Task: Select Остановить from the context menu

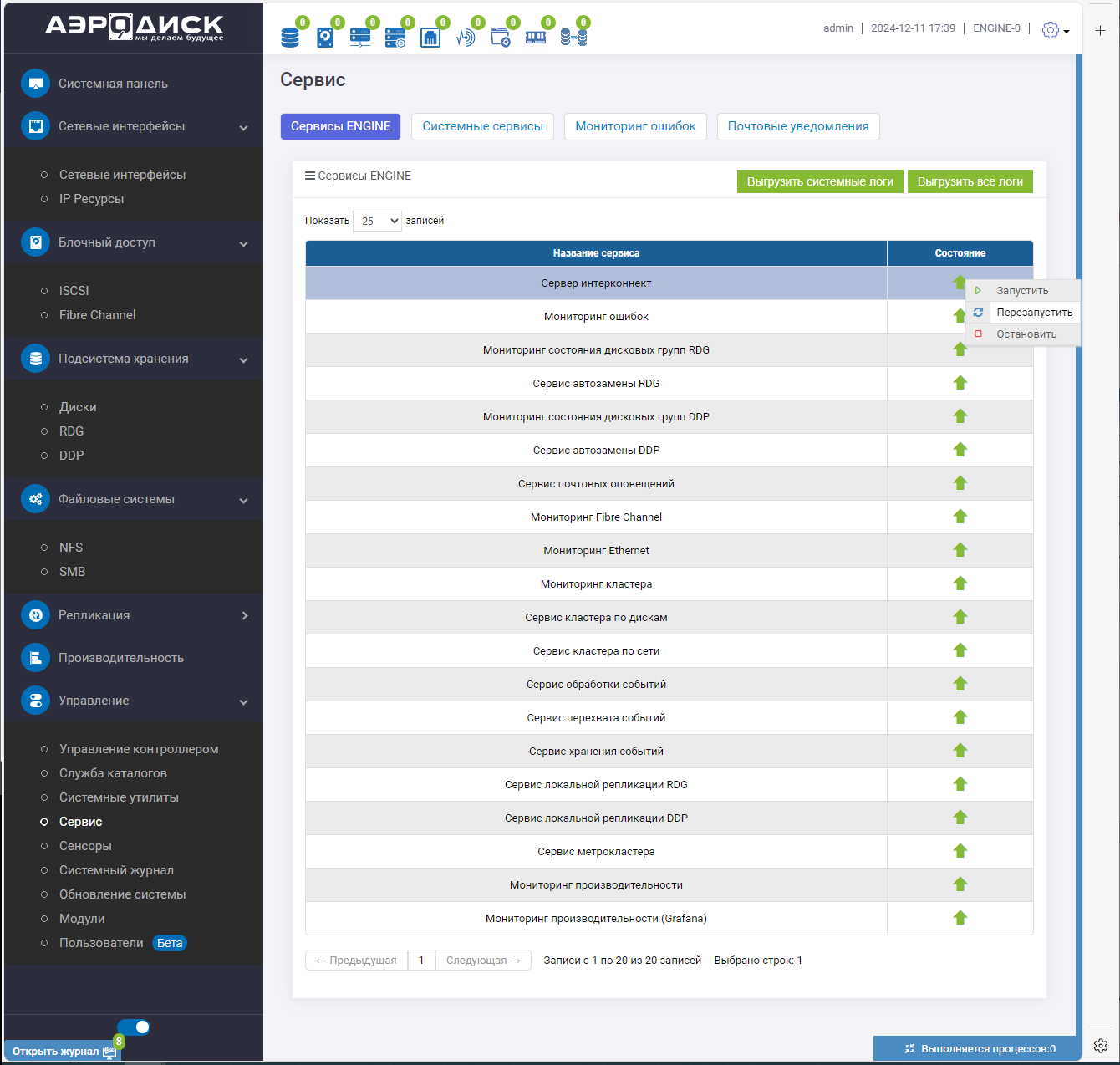Action: point(1022,334)
